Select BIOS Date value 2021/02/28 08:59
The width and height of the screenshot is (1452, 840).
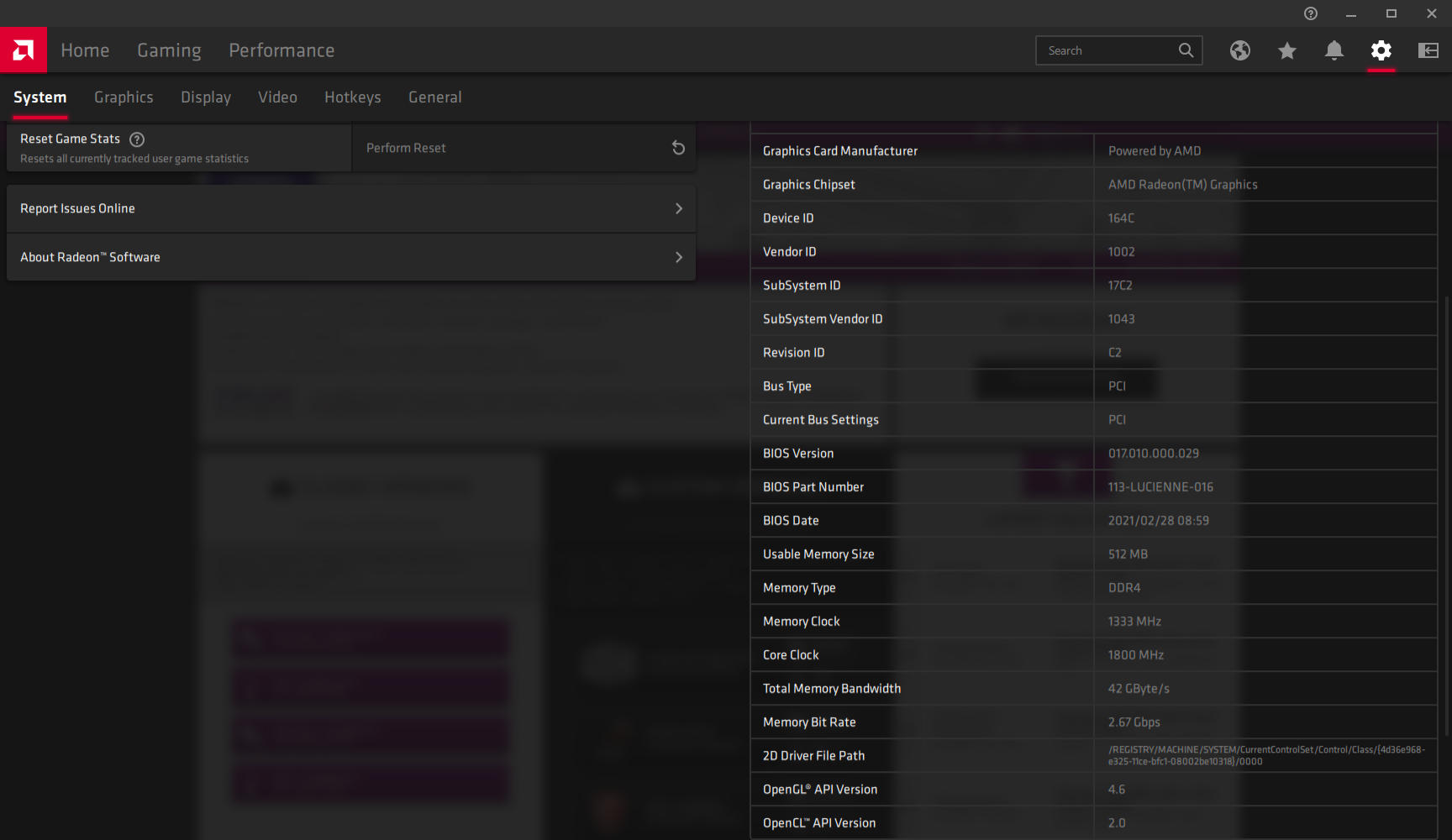tap(1159, 521)
